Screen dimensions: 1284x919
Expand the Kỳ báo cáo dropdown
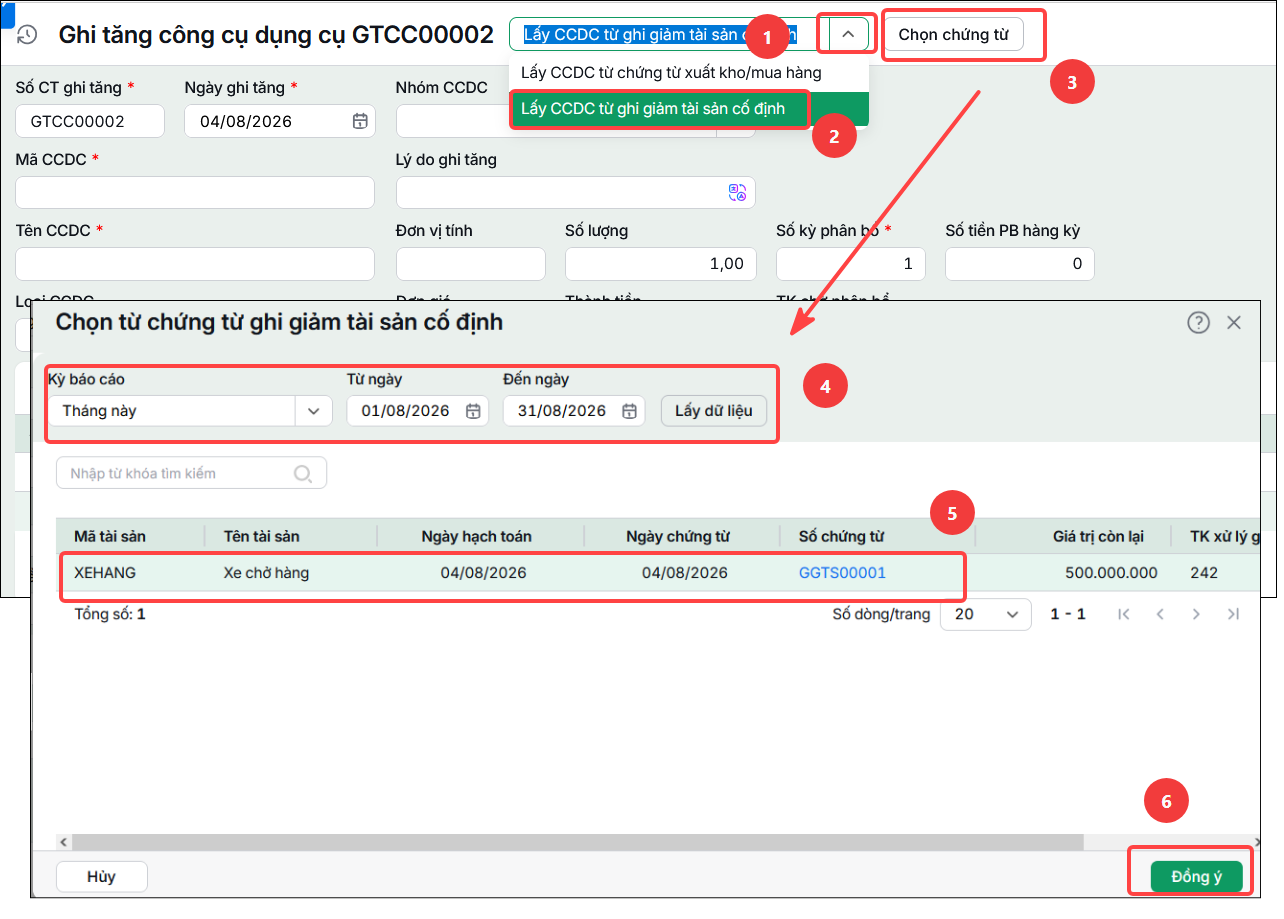[x=314, y=411]
